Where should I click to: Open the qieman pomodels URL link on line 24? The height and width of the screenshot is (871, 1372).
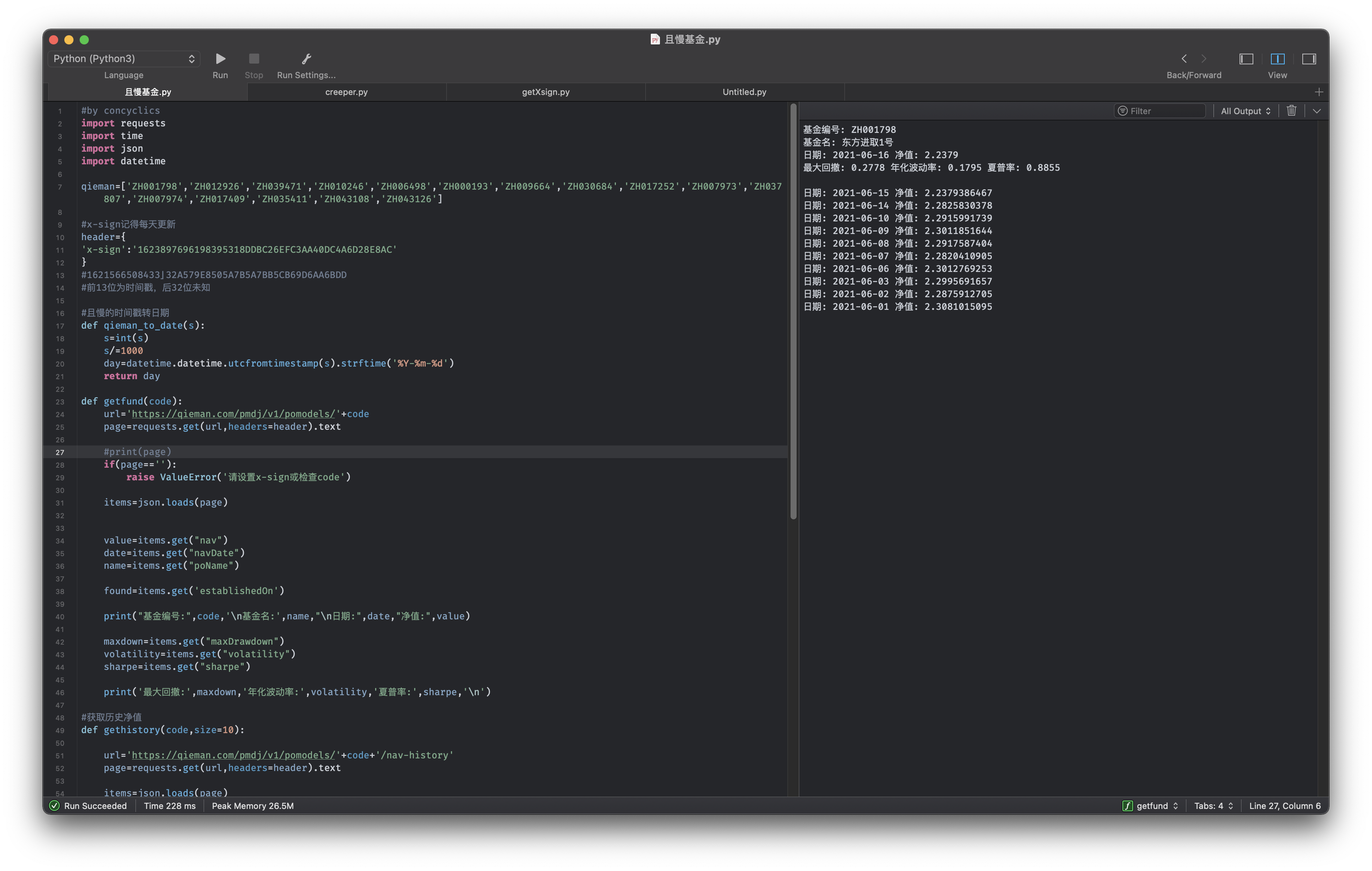coord(233,414)
